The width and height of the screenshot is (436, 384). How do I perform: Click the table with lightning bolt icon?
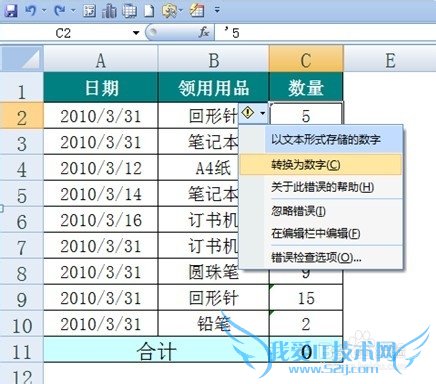[197, 11]
